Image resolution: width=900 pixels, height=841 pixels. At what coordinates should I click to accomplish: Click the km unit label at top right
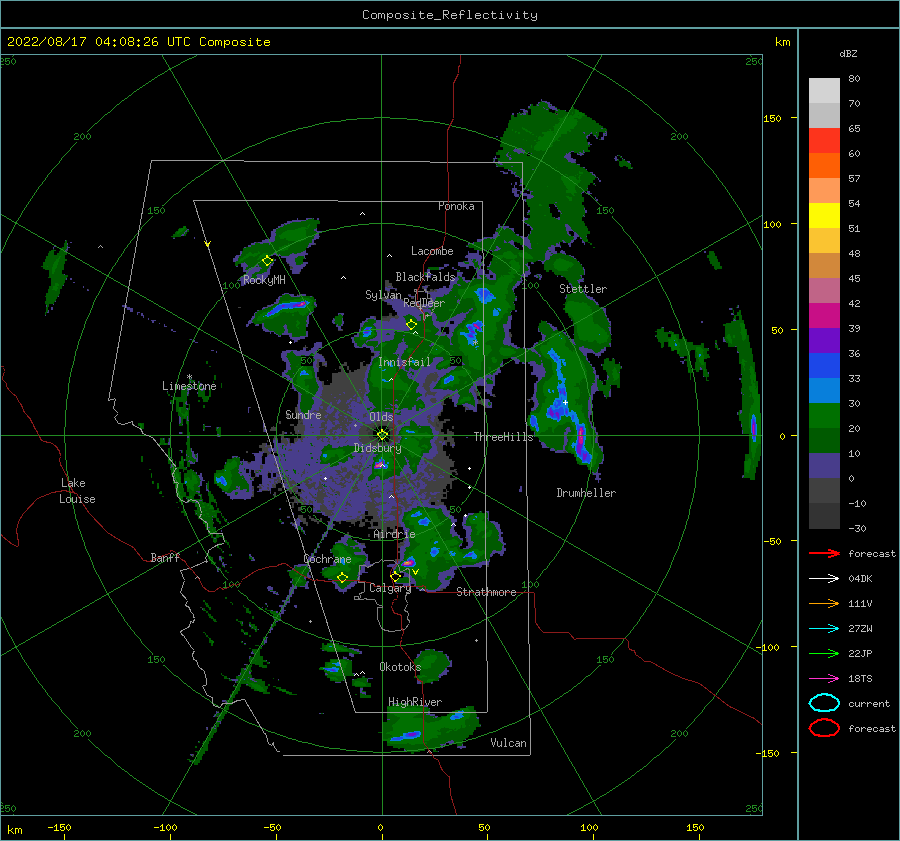(782, 42)
